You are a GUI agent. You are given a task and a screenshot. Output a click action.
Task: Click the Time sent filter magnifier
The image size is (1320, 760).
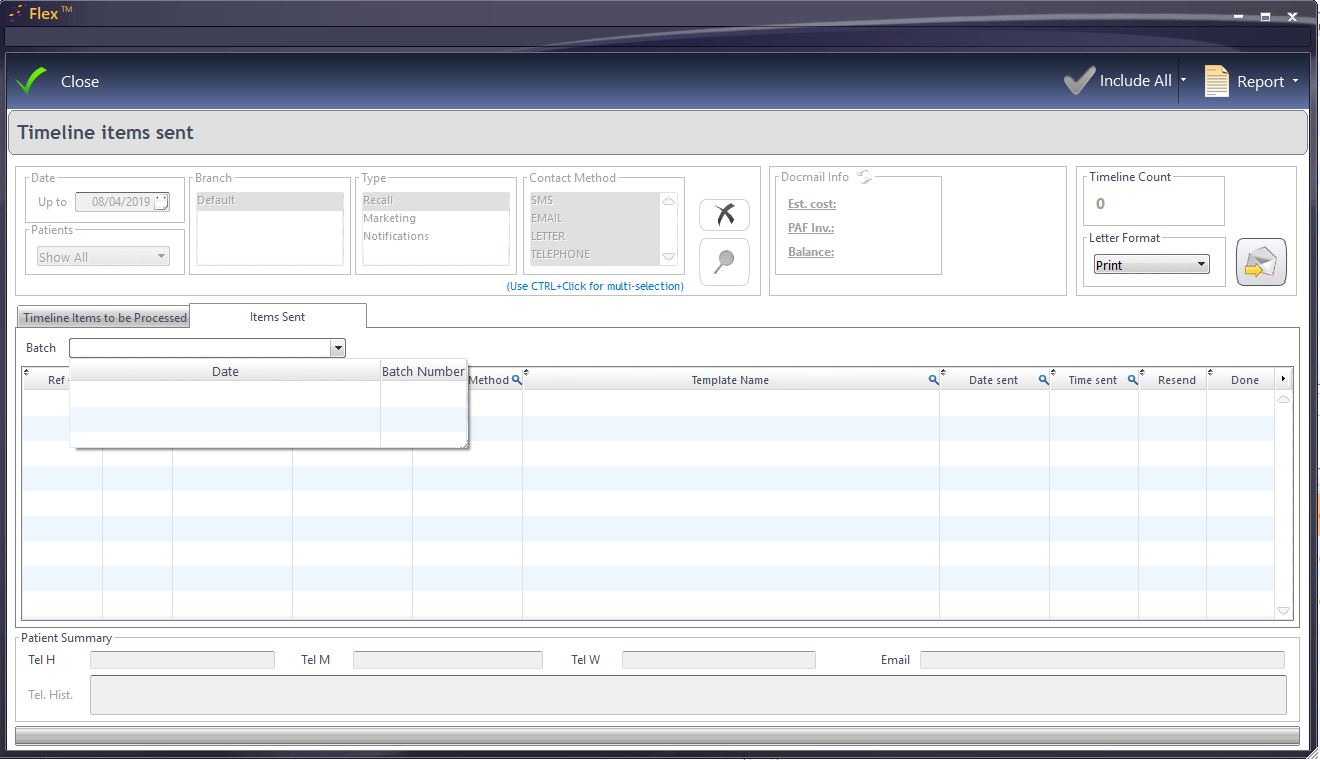1133,380
